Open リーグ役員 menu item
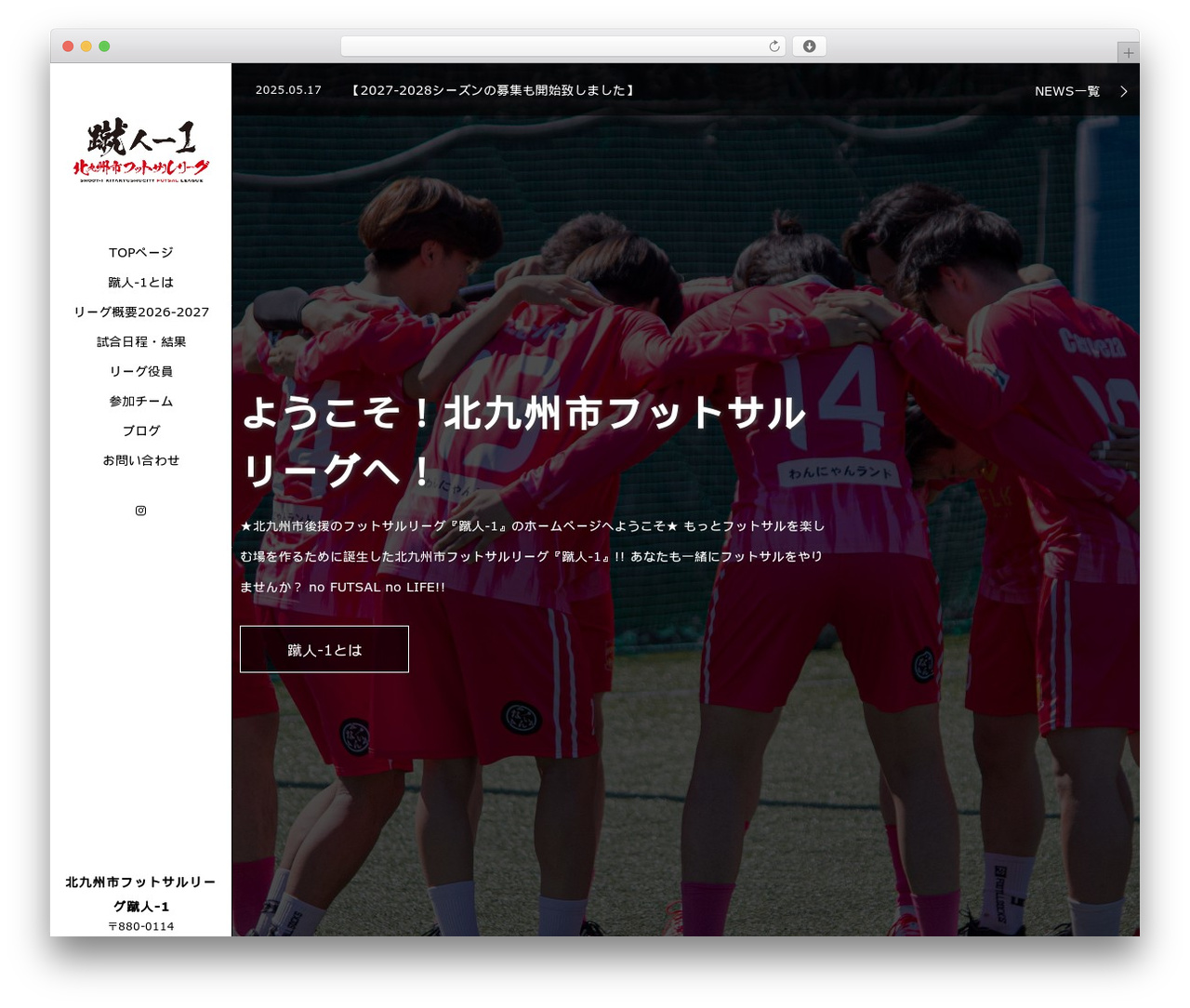Screen dimensions: 1190x1008 point(141,372)
